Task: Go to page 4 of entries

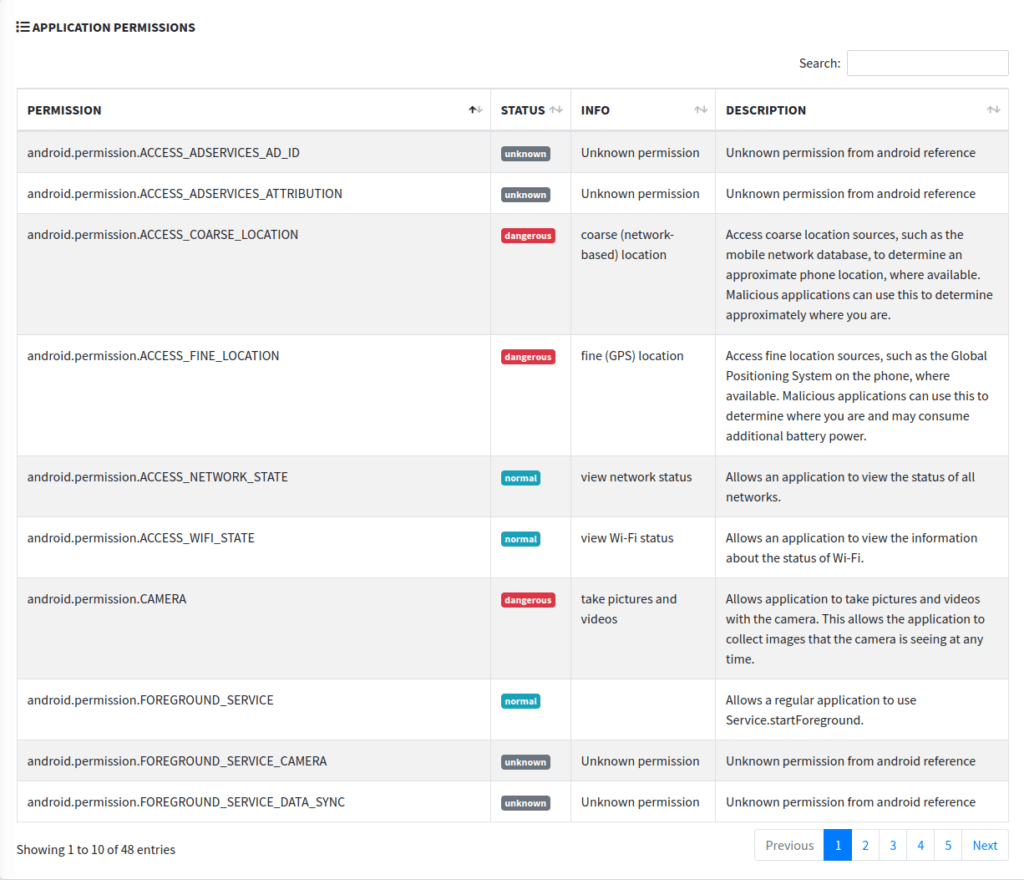Action: click(x=920, y=845)
